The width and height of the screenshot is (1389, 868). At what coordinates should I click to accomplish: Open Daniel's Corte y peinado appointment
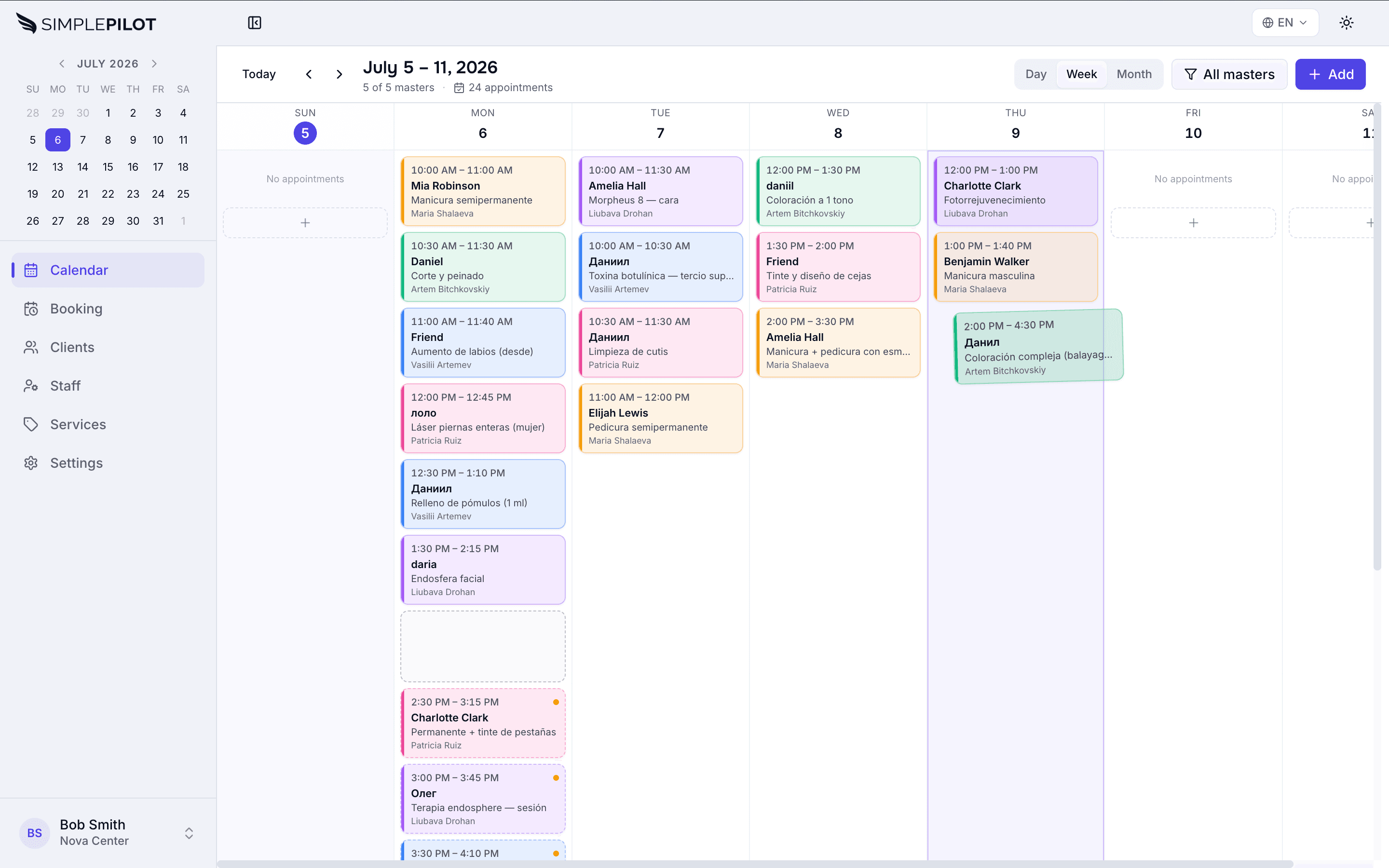coord(483,267)
